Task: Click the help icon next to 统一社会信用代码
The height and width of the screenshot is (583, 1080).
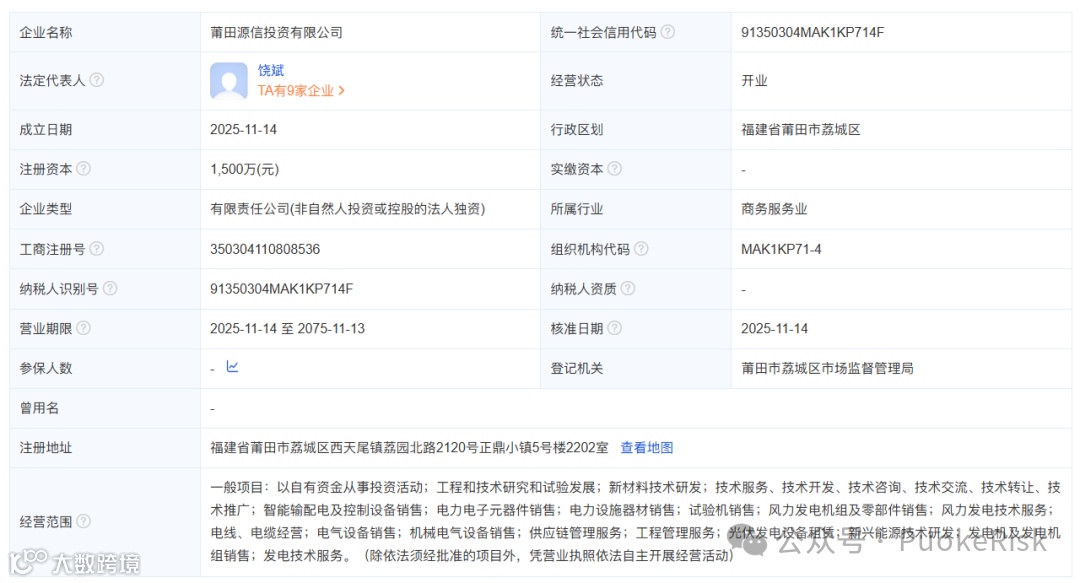Action: tap(669, 31)
